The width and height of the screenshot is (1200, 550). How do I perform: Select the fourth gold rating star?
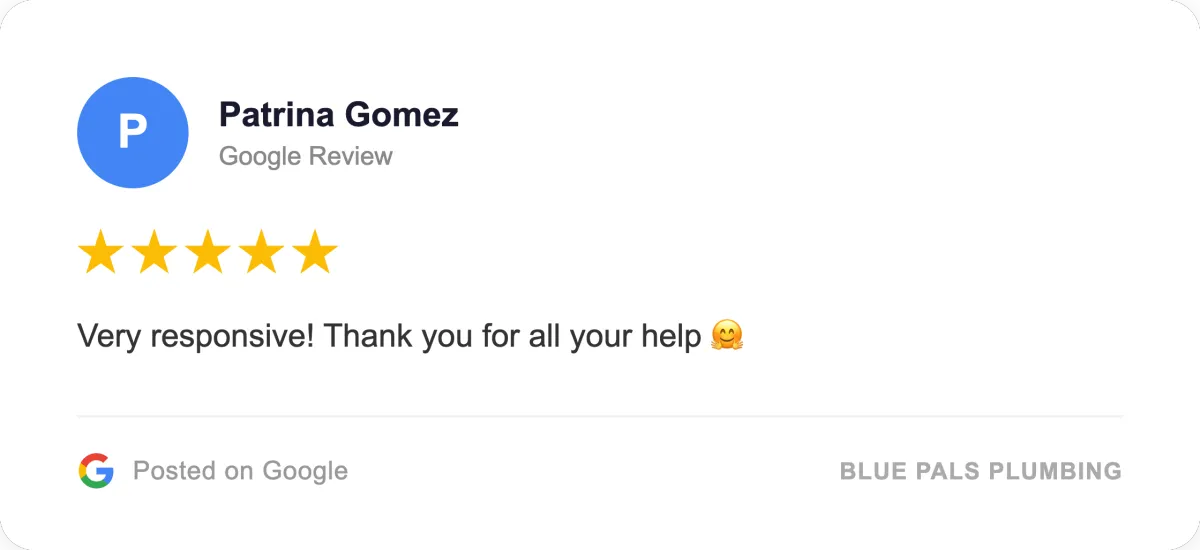pos(261,252)
